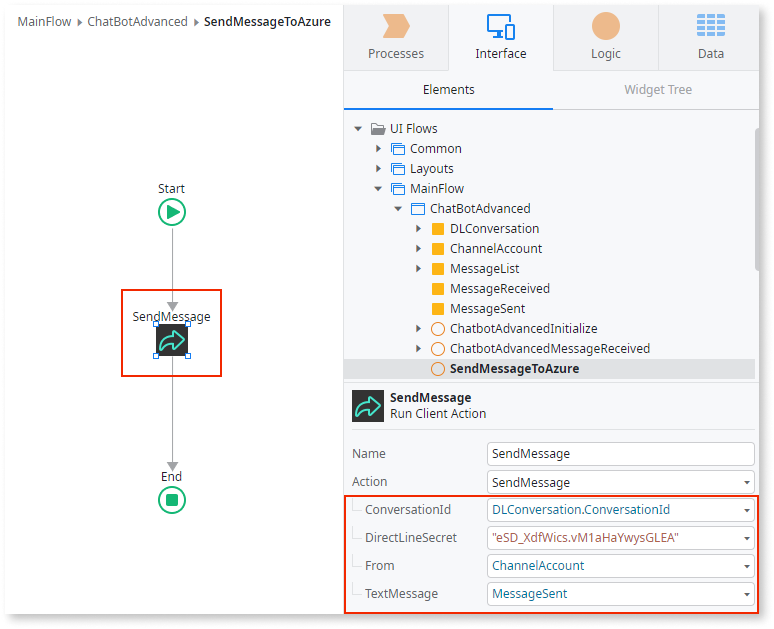Click the Interface devices icon

[x=501, y=26]
